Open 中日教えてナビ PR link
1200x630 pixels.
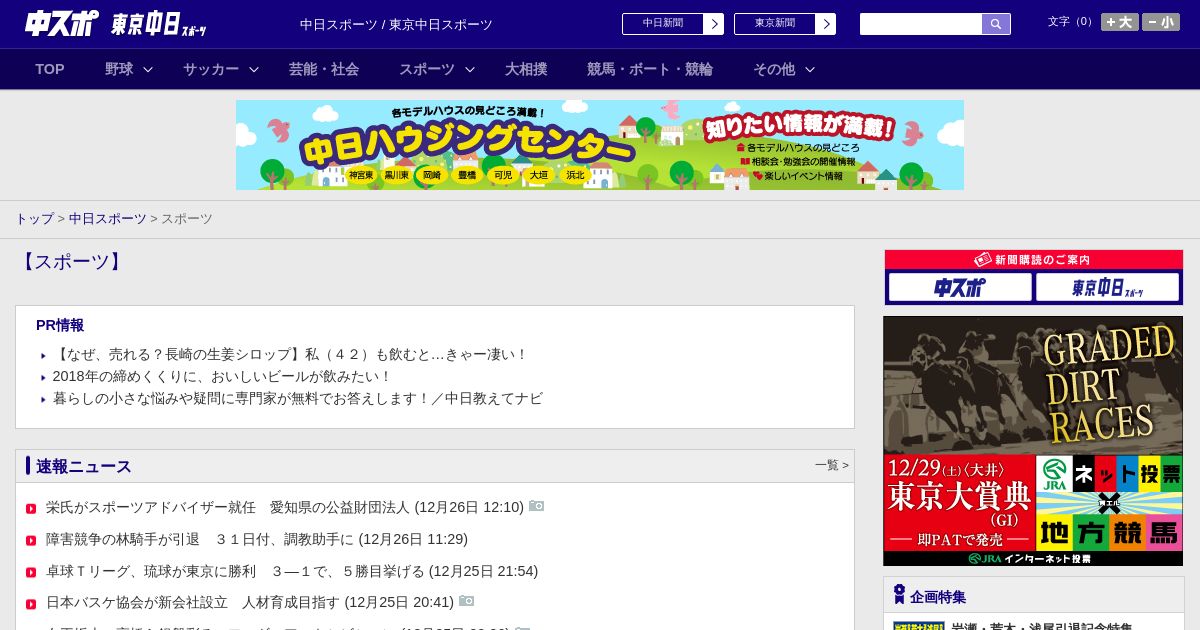pyautogui.click(x=297, y=398)
